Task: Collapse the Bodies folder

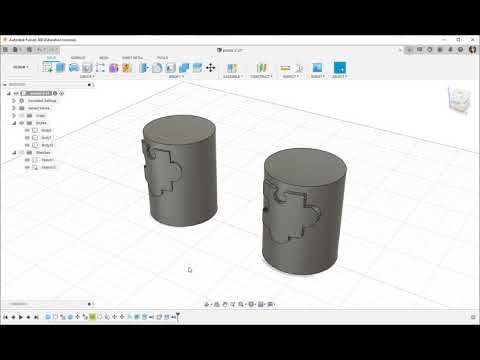Action: click(x=14, y=123)
